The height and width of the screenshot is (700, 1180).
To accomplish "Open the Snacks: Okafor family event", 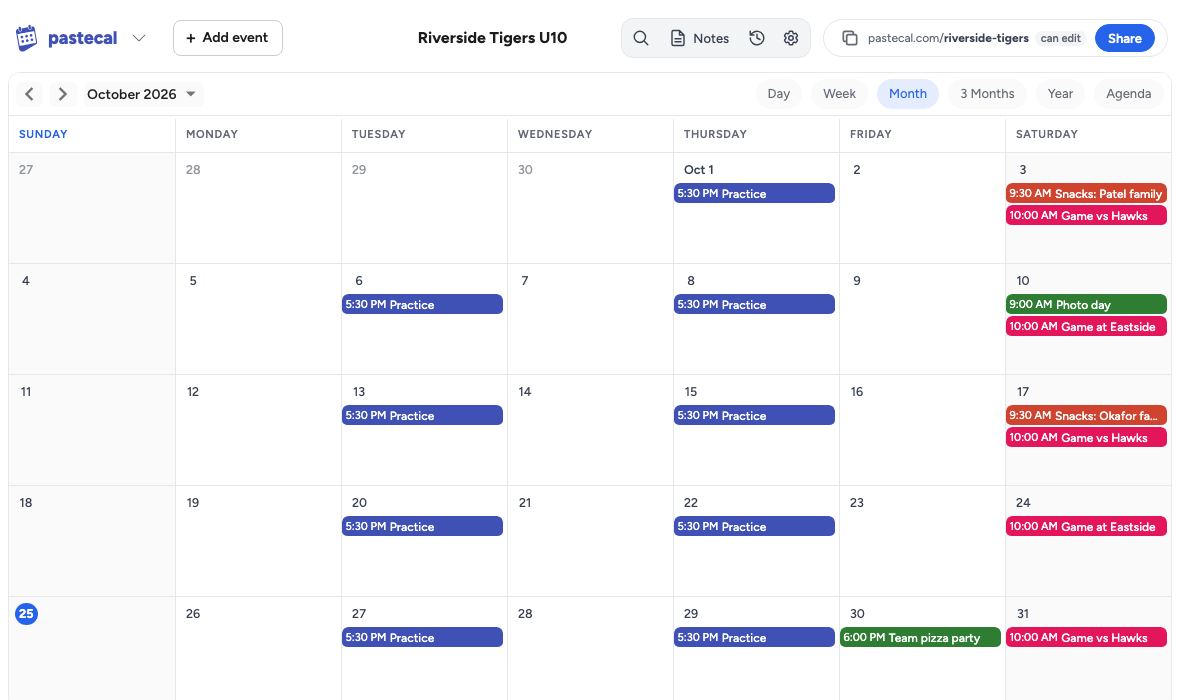I will [1086, 415].
